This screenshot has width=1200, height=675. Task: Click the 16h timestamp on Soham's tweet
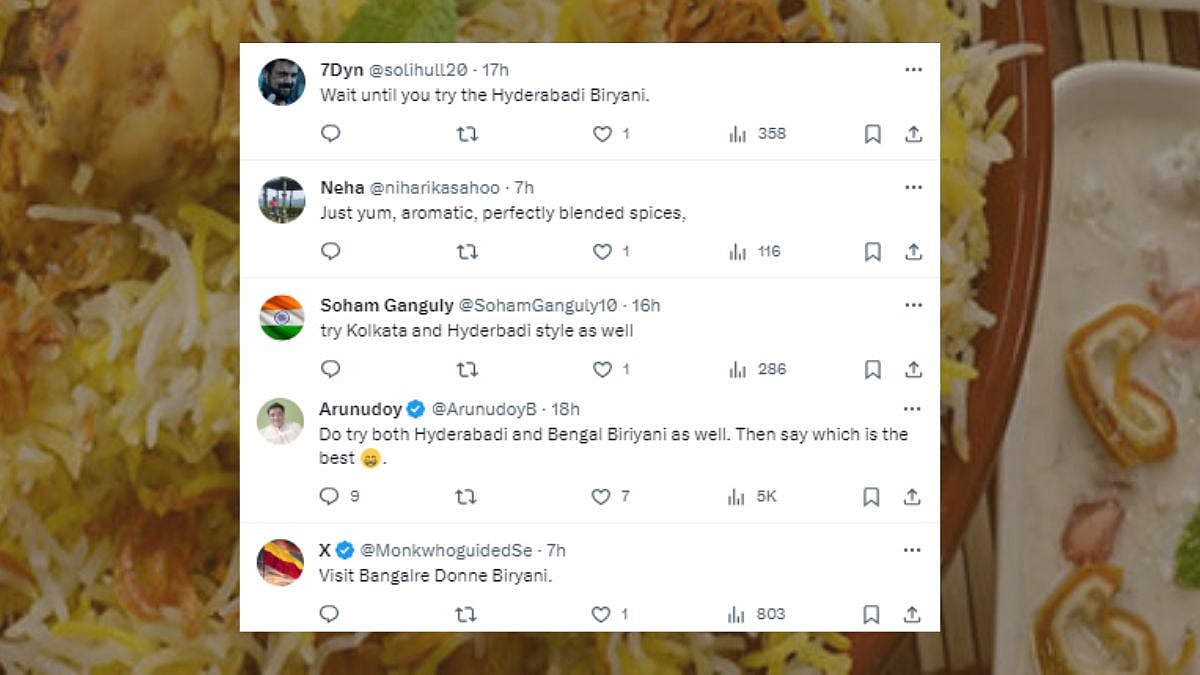click(646, 306)
